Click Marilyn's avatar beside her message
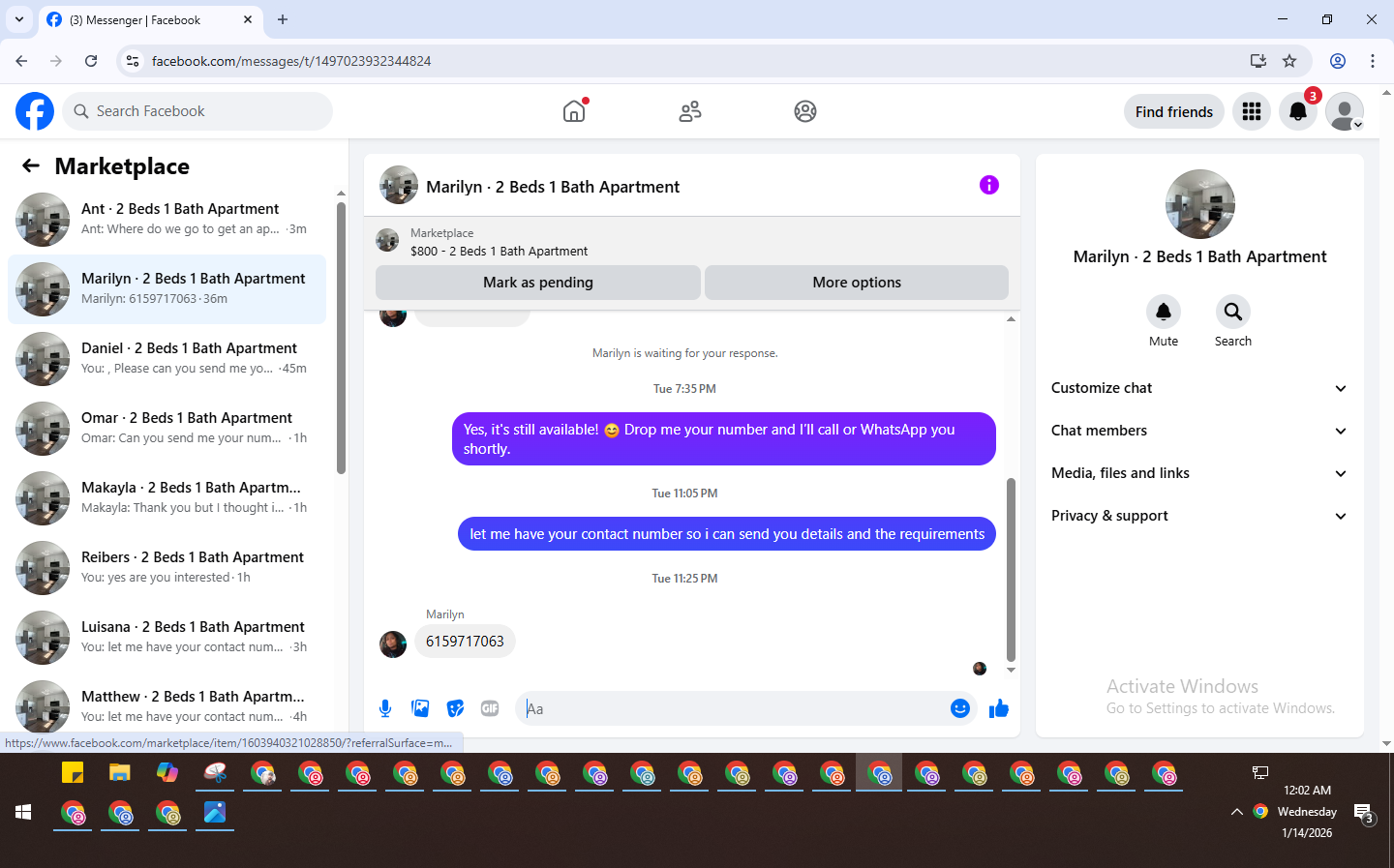The image size is (1394, 868). [x=393, y=644]
